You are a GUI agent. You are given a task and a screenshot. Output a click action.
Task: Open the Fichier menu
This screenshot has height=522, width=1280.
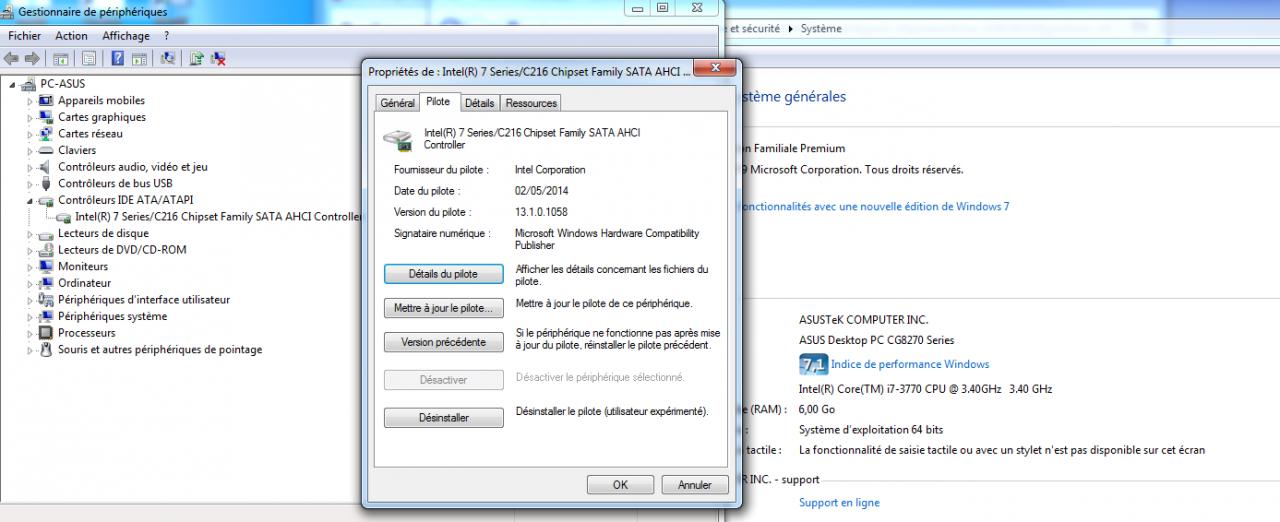(x=25, y=36)
